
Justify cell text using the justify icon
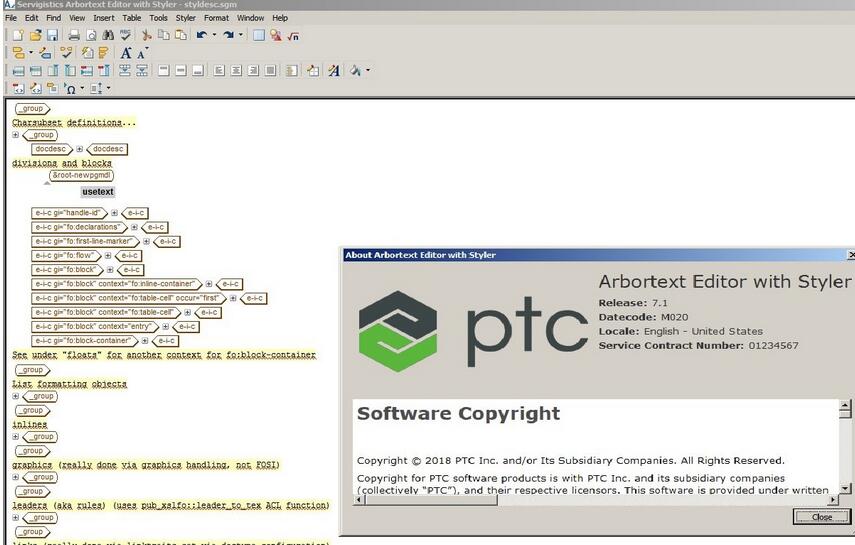270,70
